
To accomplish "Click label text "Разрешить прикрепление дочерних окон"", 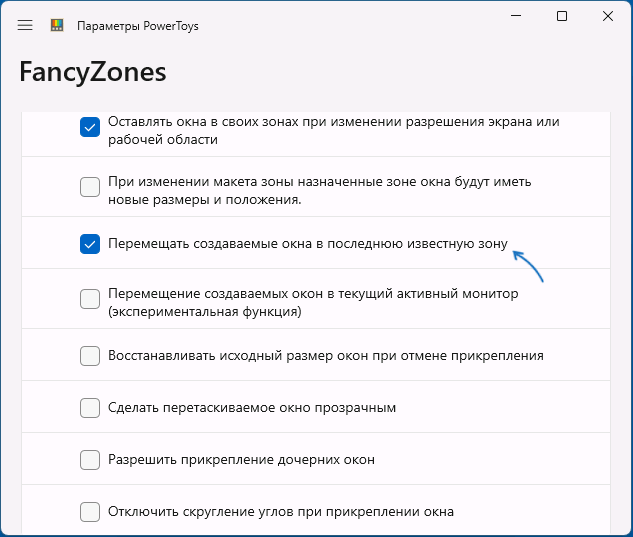I will click(241, 460).
